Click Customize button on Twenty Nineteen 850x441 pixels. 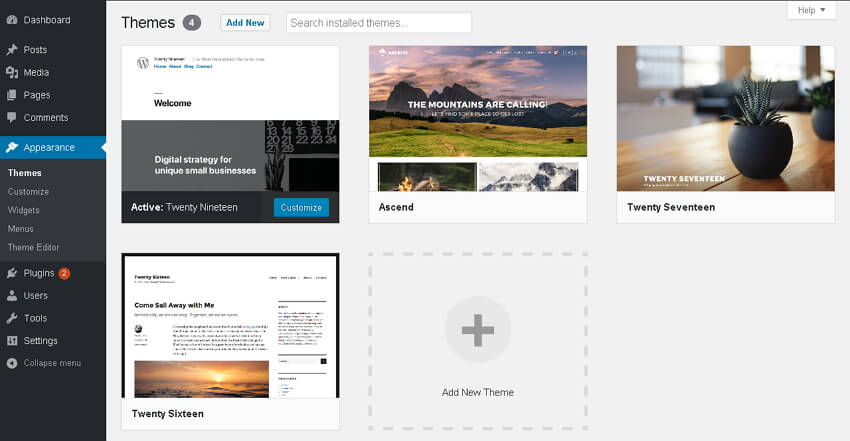click(300, 208)
